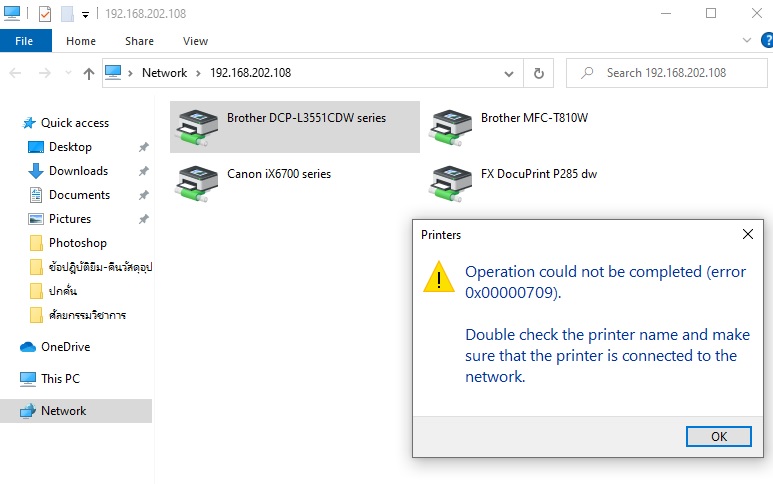Open the Photoshop folder in navigation pane
This screenshot has height=484, width=773.
[77, 243]
